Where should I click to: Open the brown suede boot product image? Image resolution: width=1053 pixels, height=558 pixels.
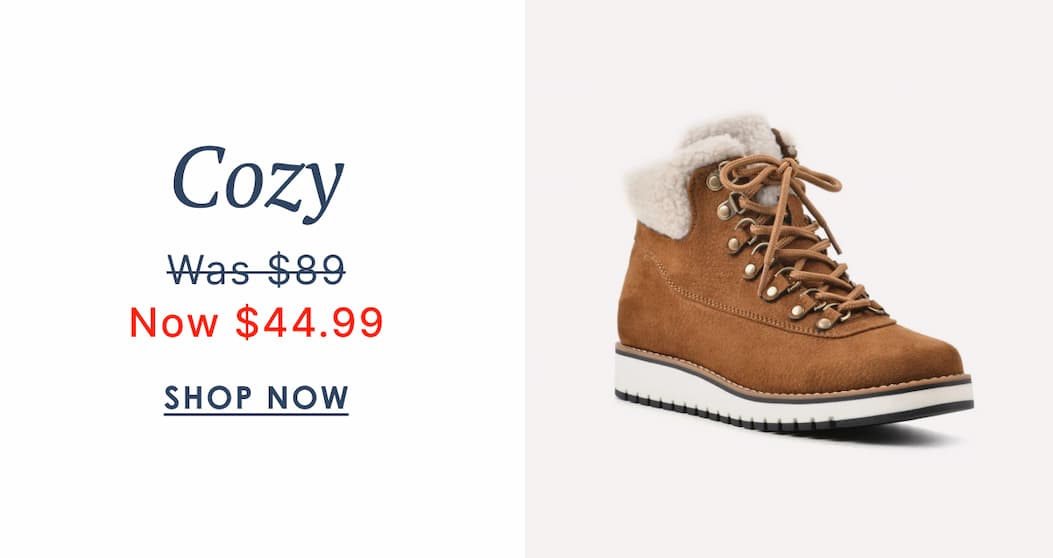(x=794, y=275)
